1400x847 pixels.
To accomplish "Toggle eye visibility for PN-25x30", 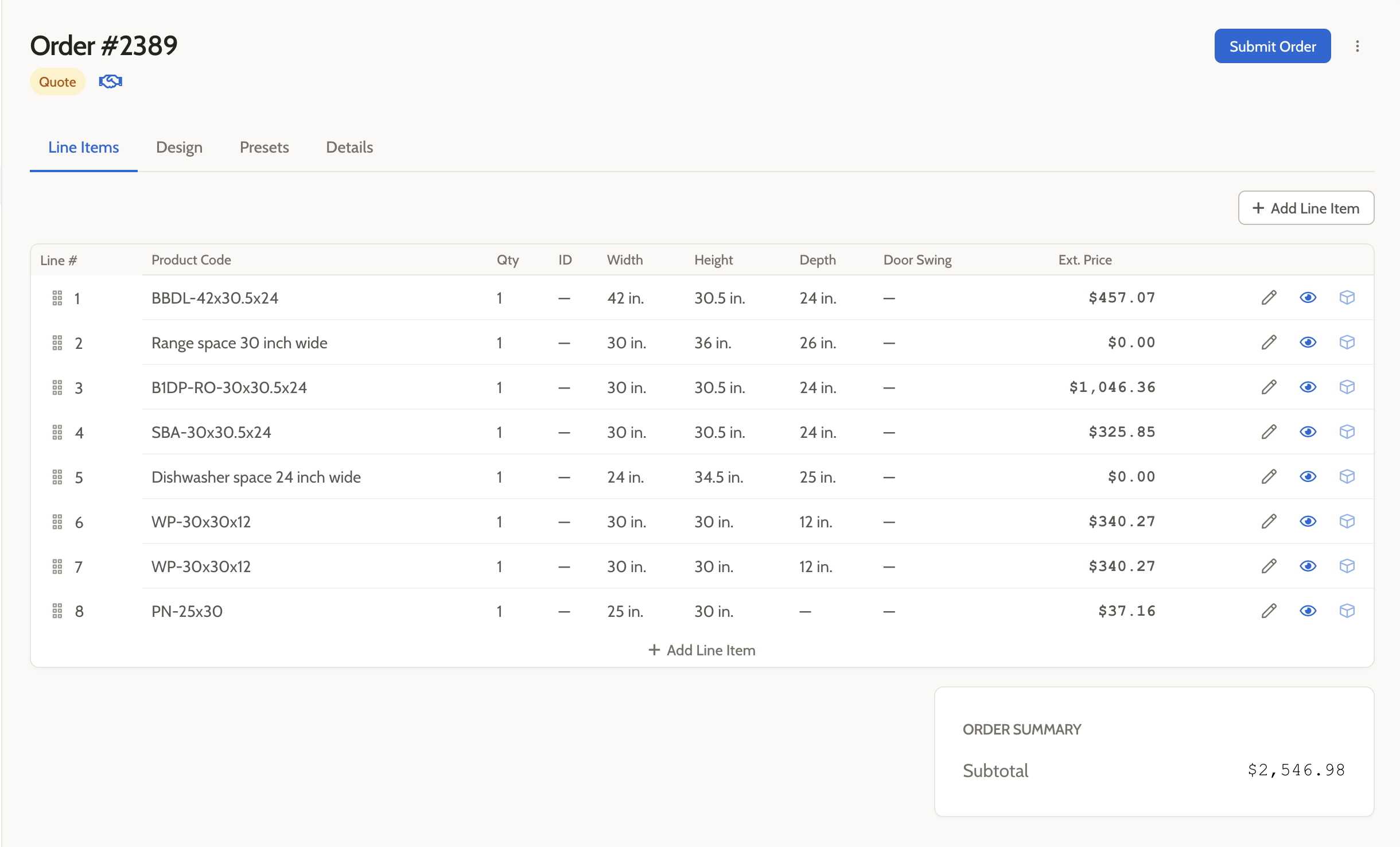I will coord(1308,611).
